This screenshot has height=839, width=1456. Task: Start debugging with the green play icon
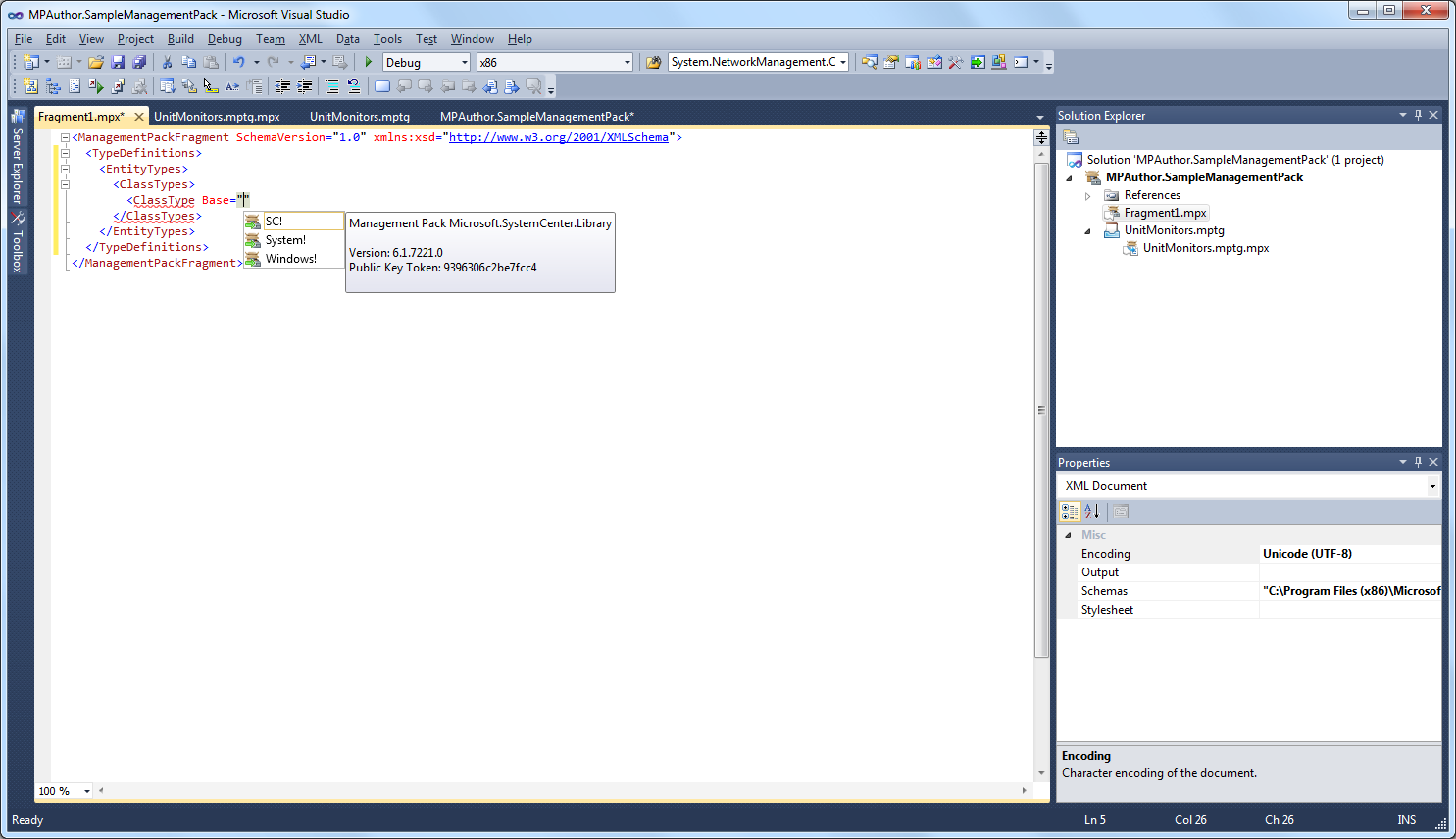coord(369,62)
